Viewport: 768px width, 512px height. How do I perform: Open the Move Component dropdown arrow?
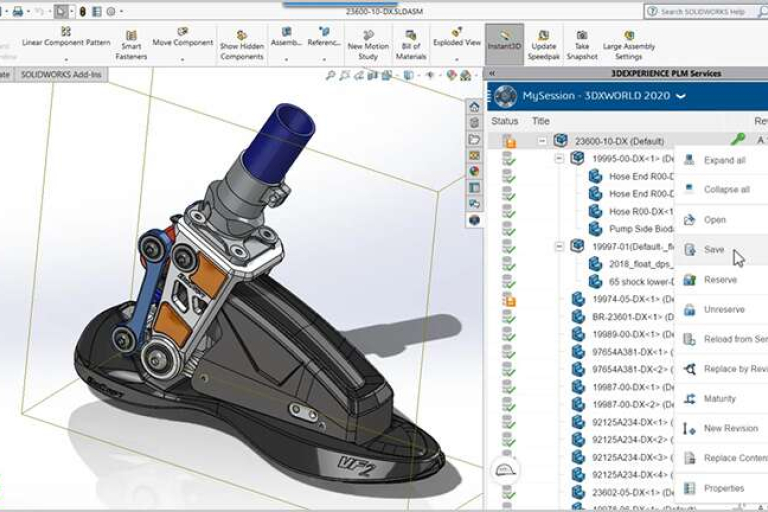[x=182, y=60]
